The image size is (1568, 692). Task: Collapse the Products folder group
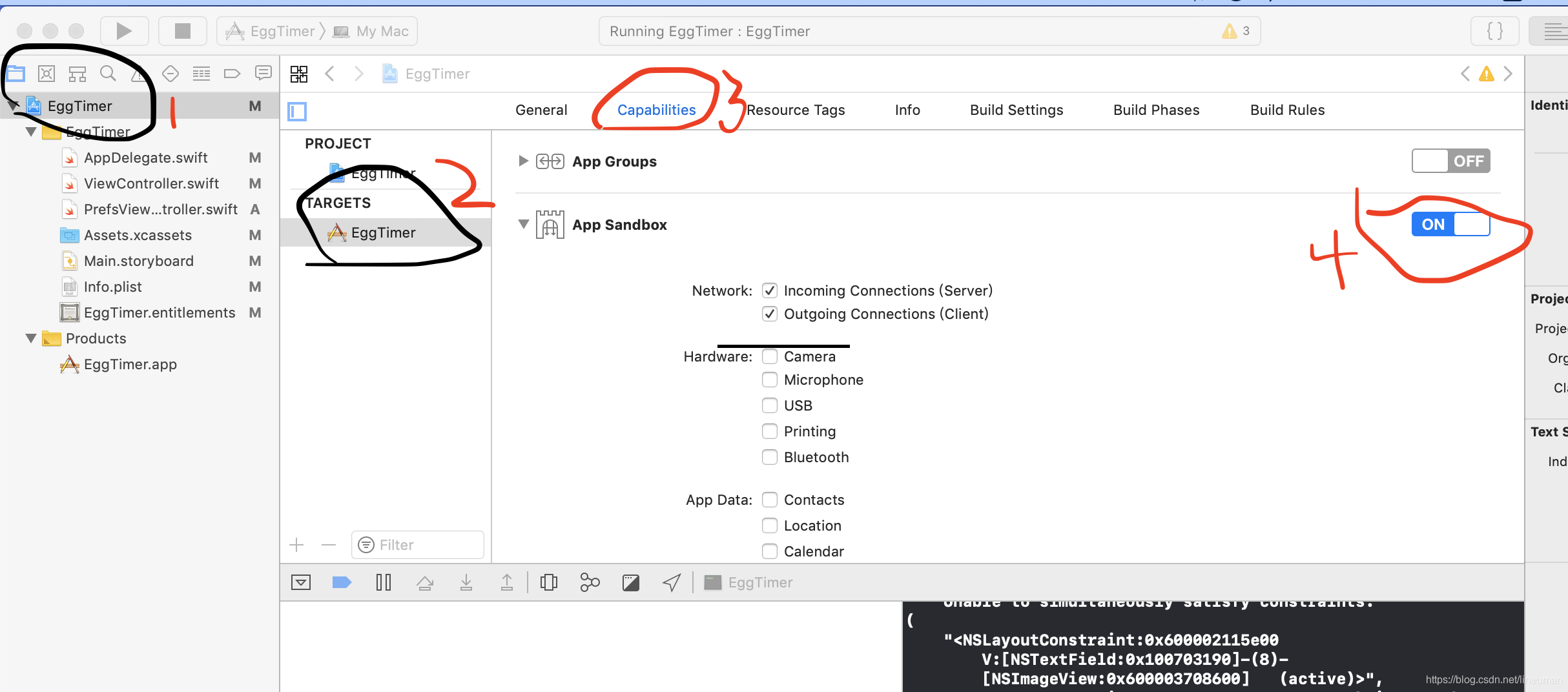click(30, 338)
